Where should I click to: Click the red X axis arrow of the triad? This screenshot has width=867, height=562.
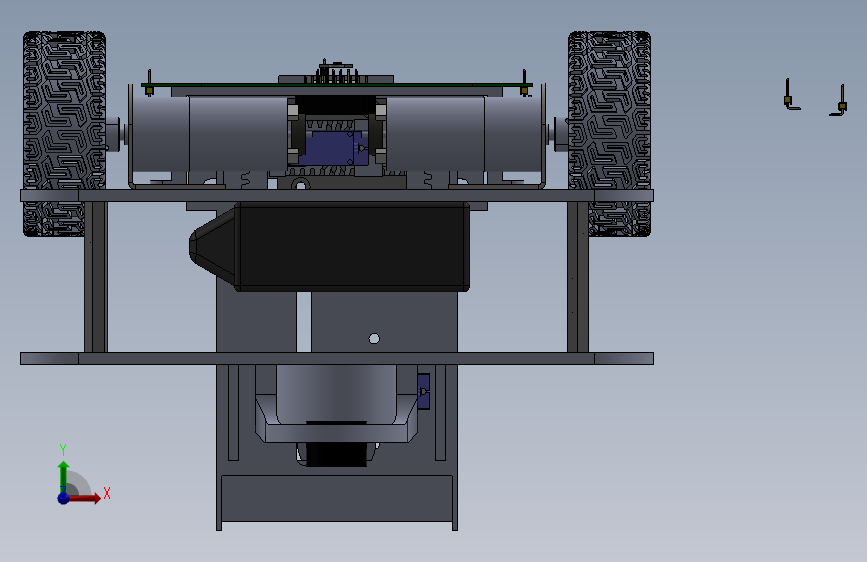[x=84, y=498]
